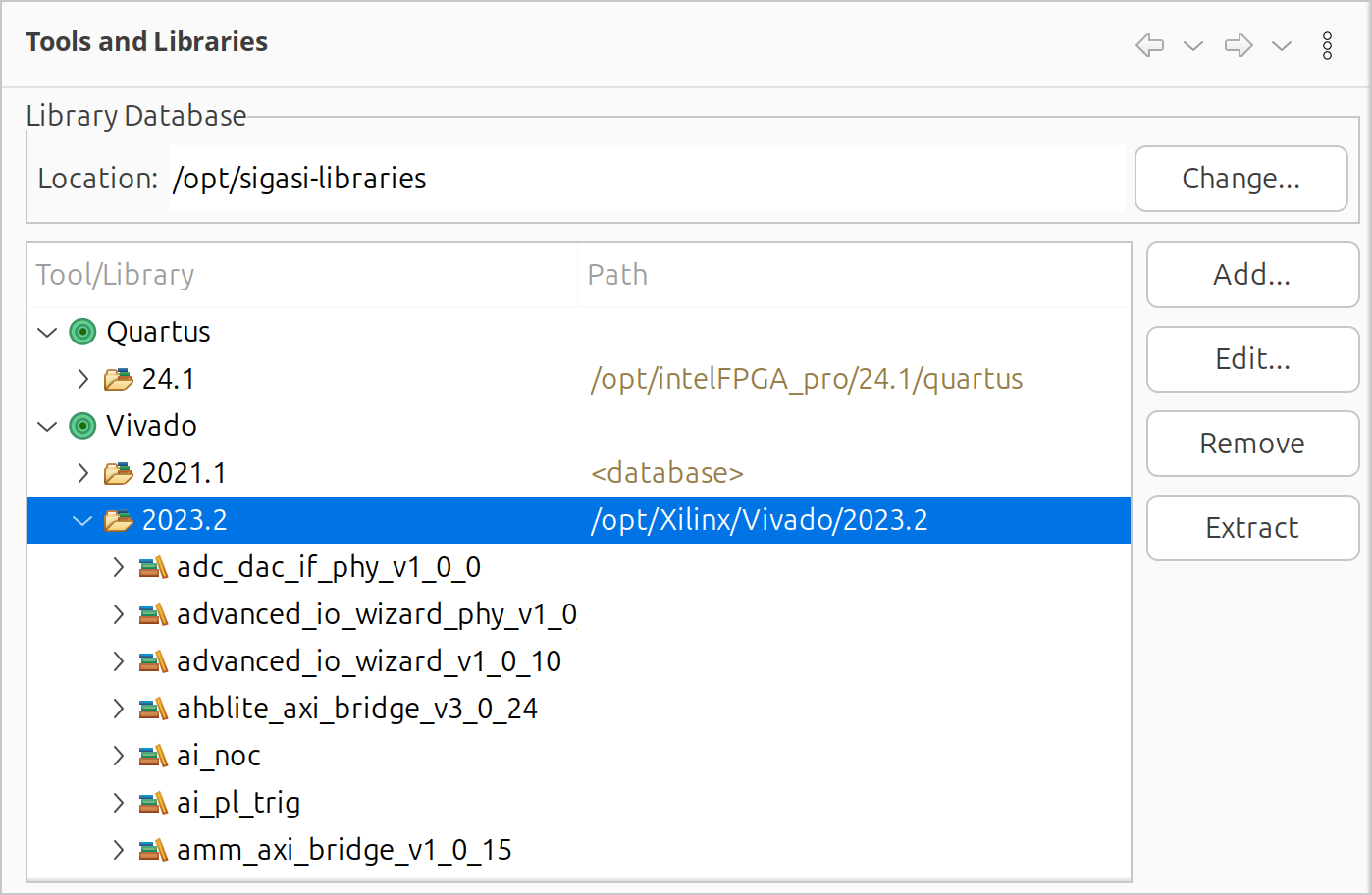Click advanced_io_wizard_phy_v1_0 library books icon
Image resolution: width=1372 pixels, height=895 pixels.
(153, 614)
